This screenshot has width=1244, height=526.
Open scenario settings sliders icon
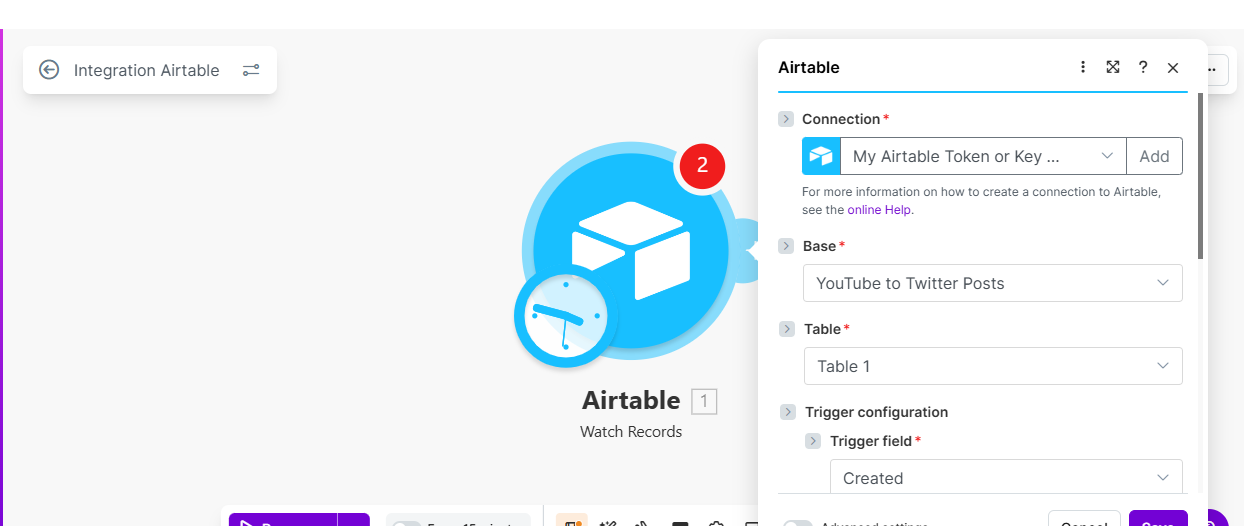click(251, 70)
